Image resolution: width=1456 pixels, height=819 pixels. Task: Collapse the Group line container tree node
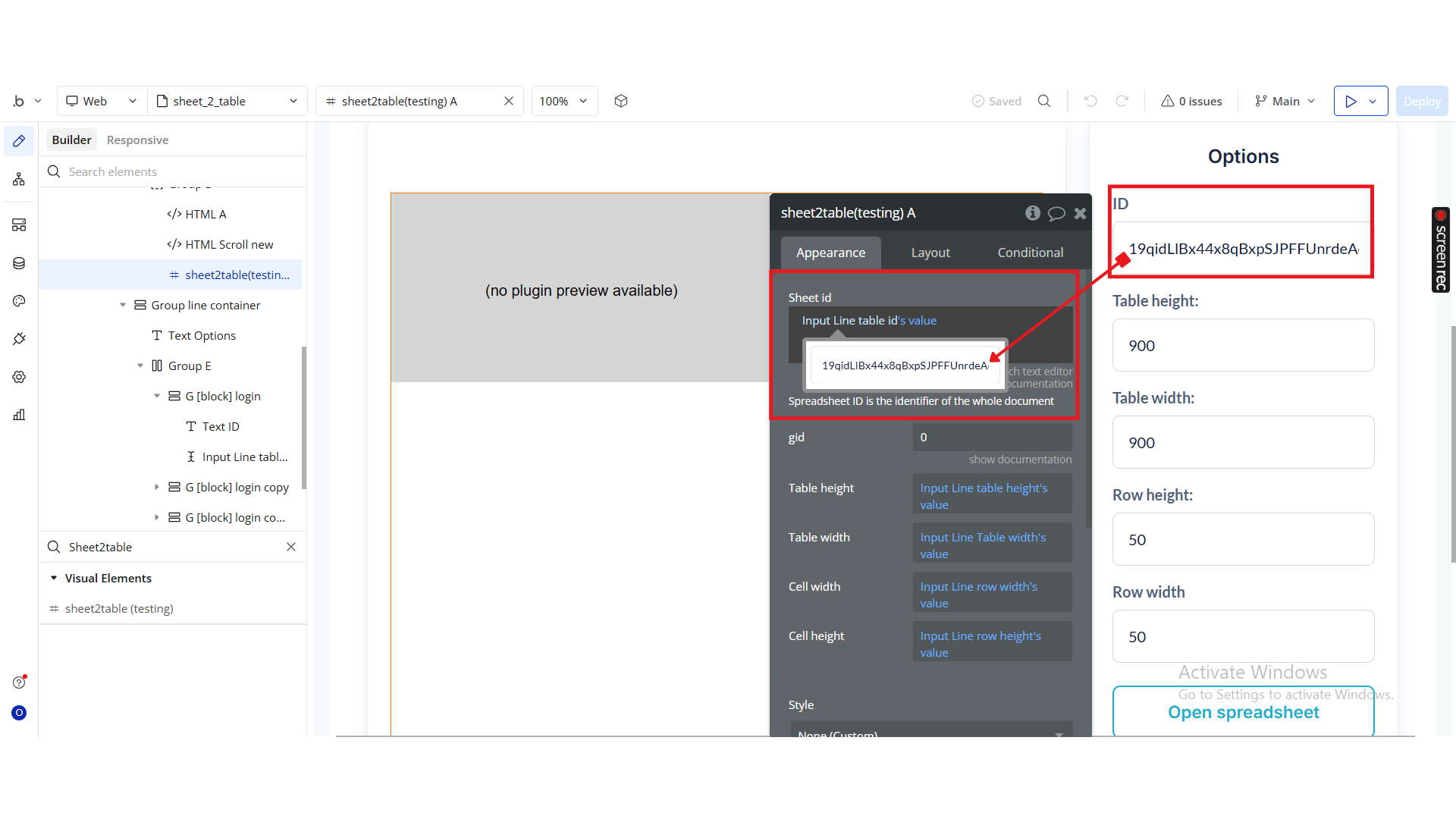pyautogui.click(x=123, y=305)
